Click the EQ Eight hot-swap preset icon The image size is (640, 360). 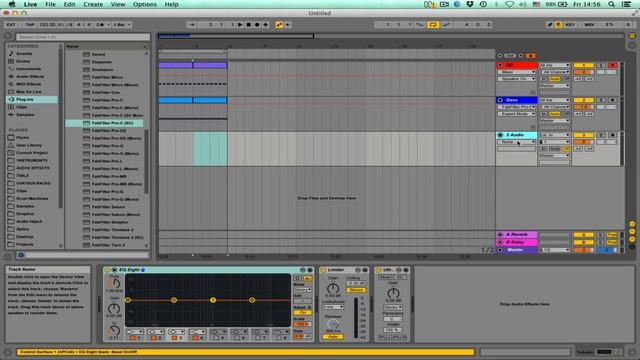pyautogui.click(x=303, y=270)
